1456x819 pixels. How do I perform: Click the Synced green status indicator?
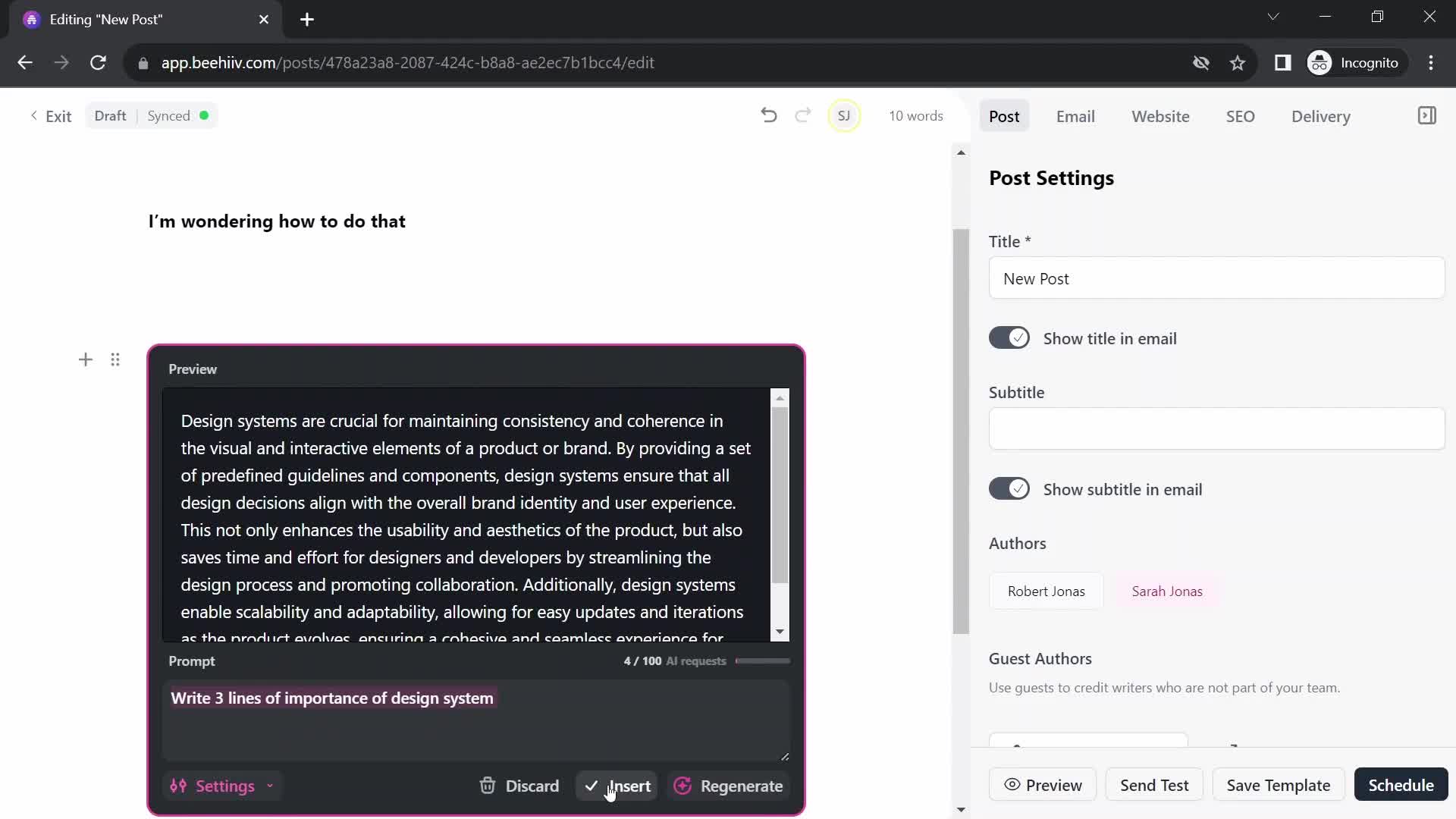(204, 115)
